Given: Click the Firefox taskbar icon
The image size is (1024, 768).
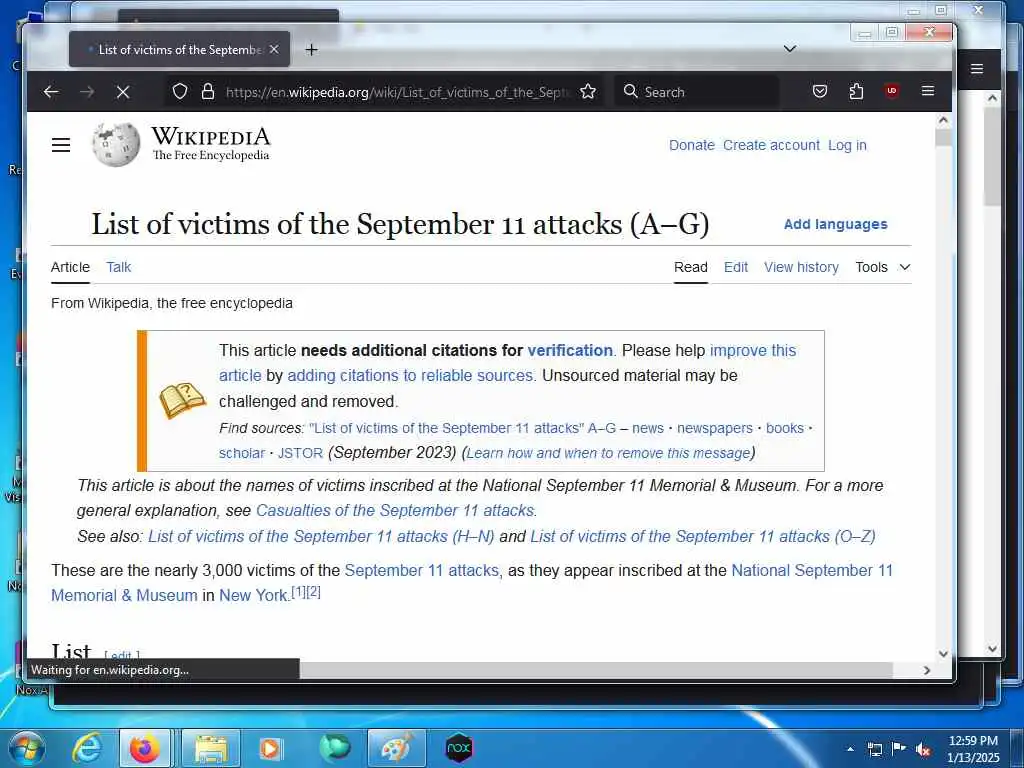Looking at the screenshot, I should coord(145,748).
